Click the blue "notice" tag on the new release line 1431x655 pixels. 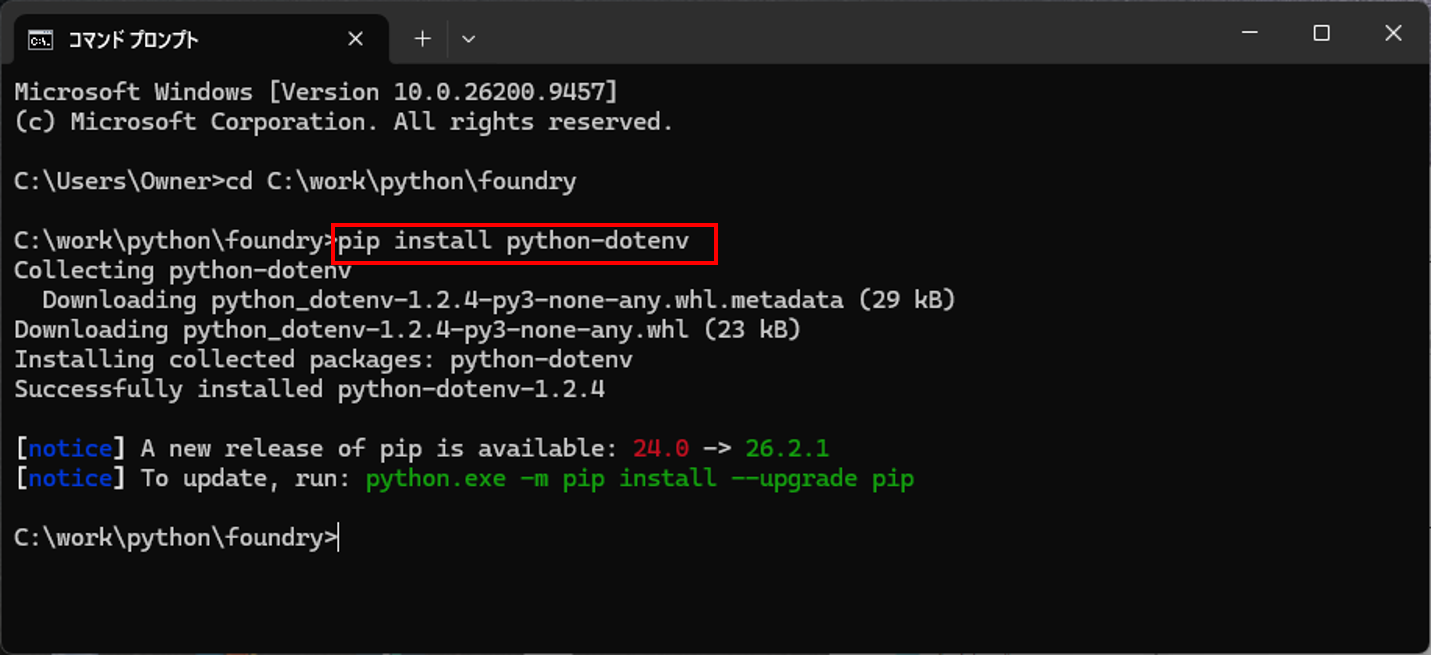pos(70,449)
